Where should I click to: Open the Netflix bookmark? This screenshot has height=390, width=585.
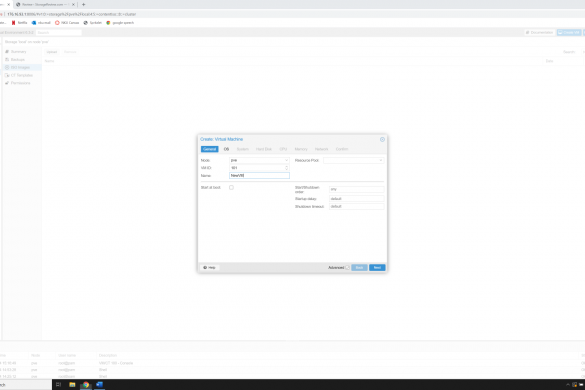coord(20,23)
